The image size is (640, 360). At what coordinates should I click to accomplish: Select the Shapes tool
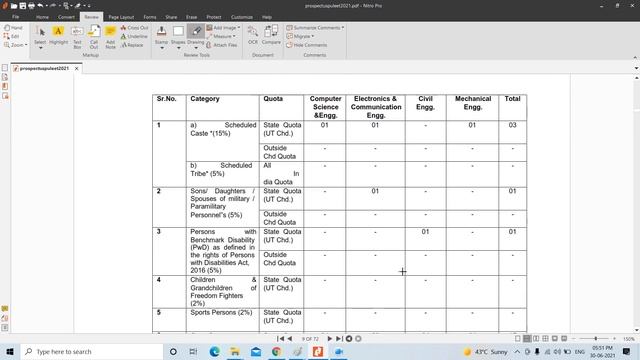178,34
